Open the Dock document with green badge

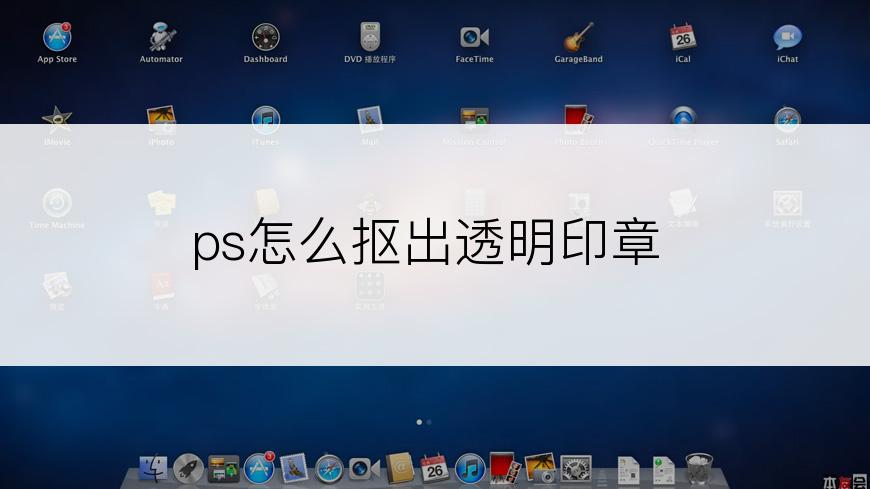664,470
